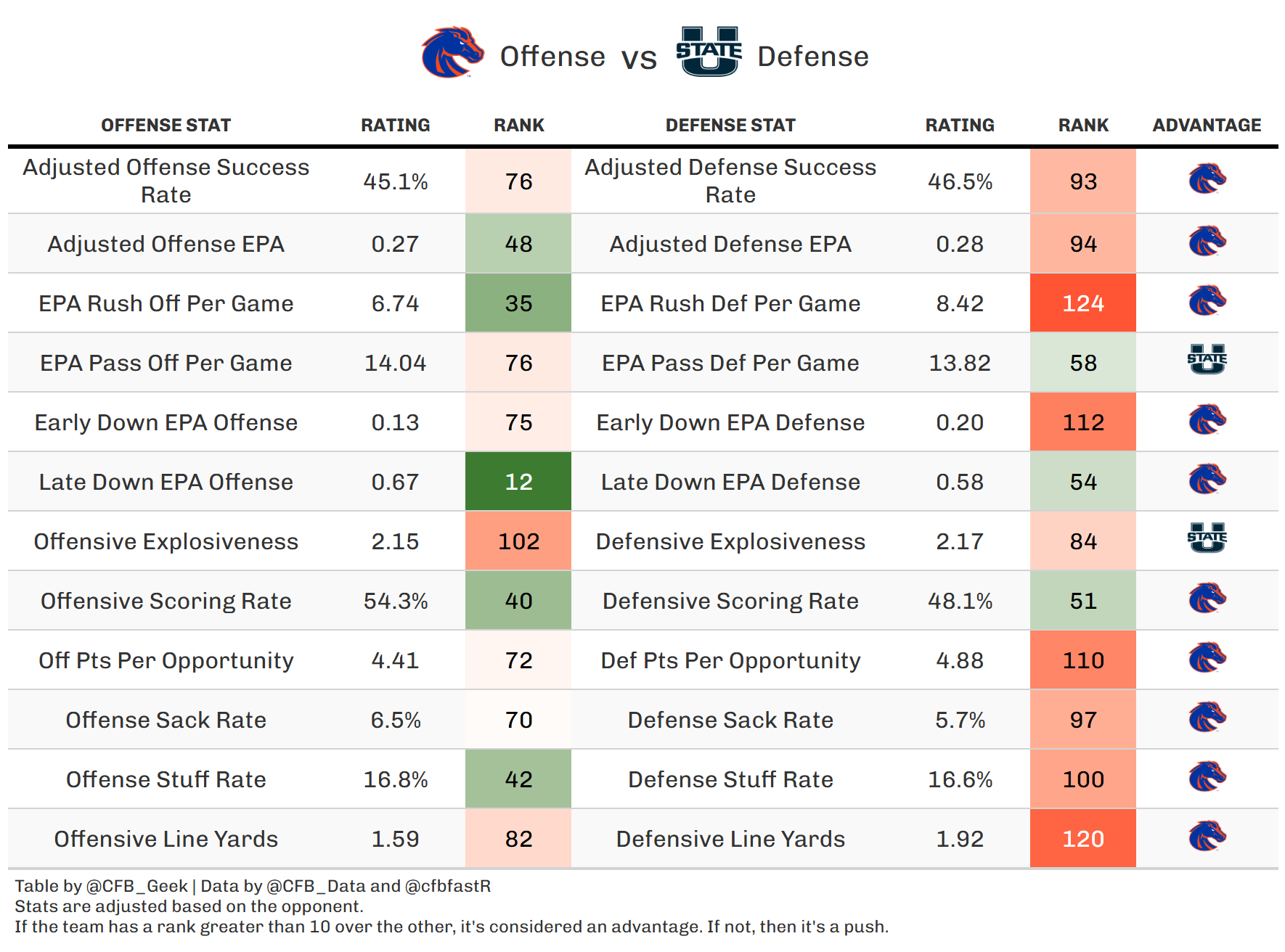Click the Broncos advantage icon in Line Yards row
This screenshot has width=1285, height=952.
coord(1207,837)
